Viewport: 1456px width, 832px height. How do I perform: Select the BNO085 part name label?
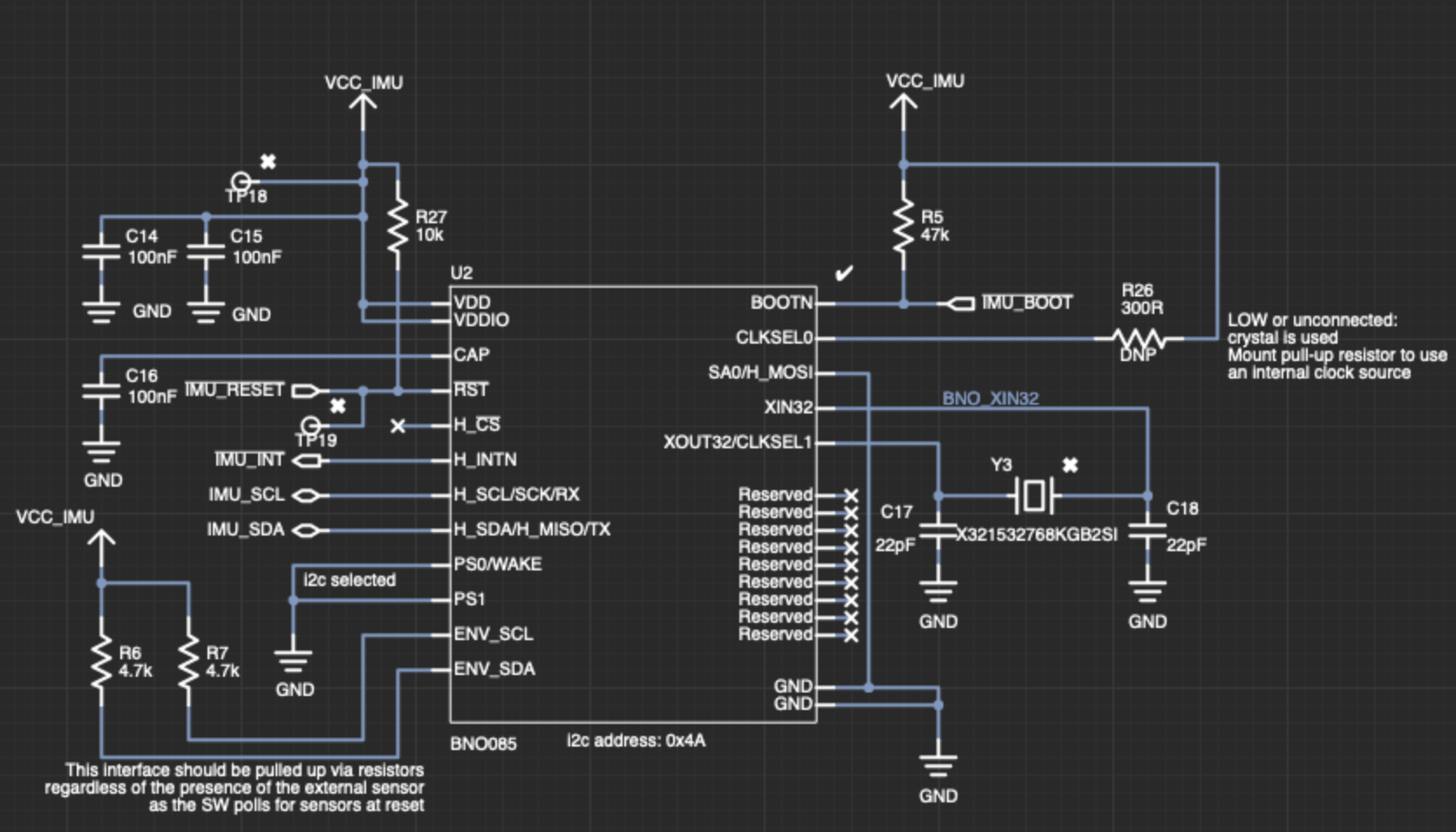(x=483, y=744)
